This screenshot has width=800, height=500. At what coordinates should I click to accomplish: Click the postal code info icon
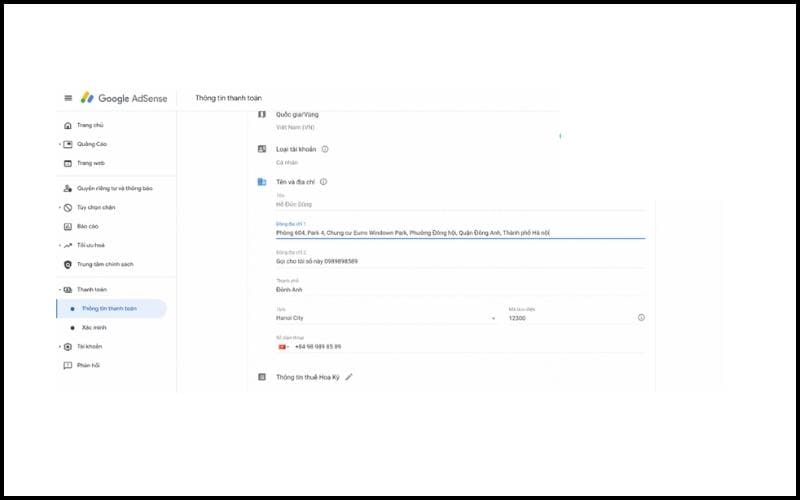coord(641,317)
